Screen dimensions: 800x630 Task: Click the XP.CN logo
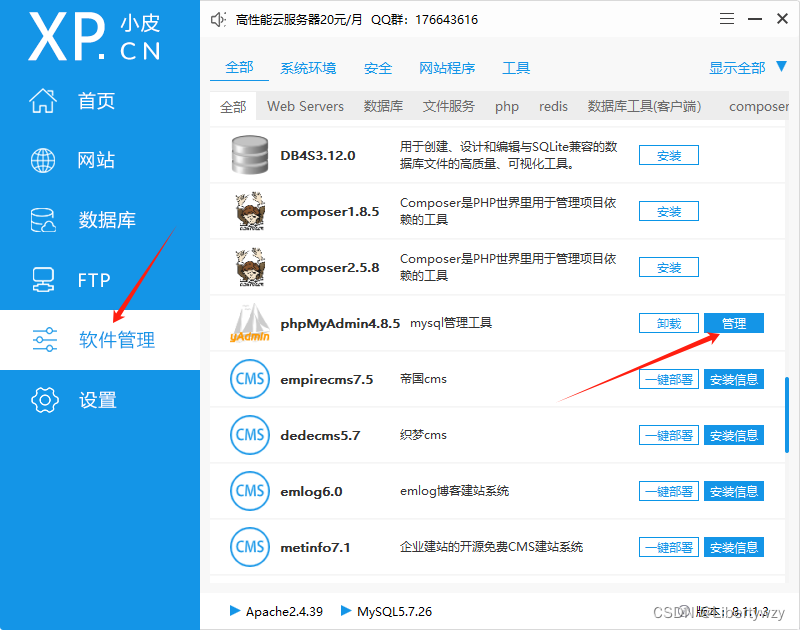tap(95, 37)
